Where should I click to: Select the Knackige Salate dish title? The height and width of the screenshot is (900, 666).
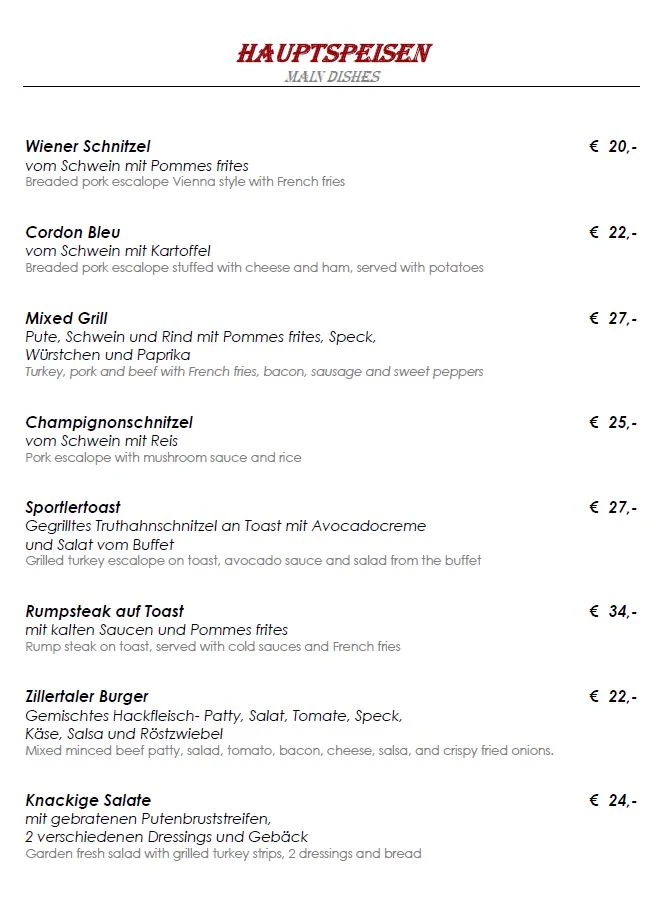tap(88, 801)
